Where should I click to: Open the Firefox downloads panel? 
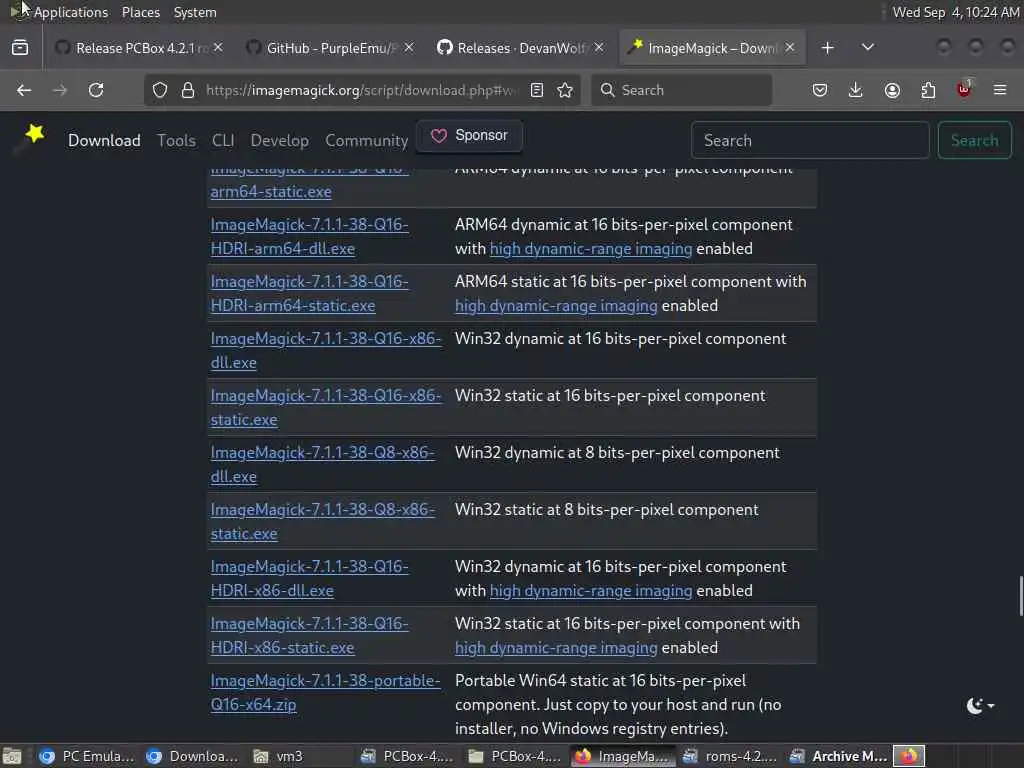coord(856,90)
